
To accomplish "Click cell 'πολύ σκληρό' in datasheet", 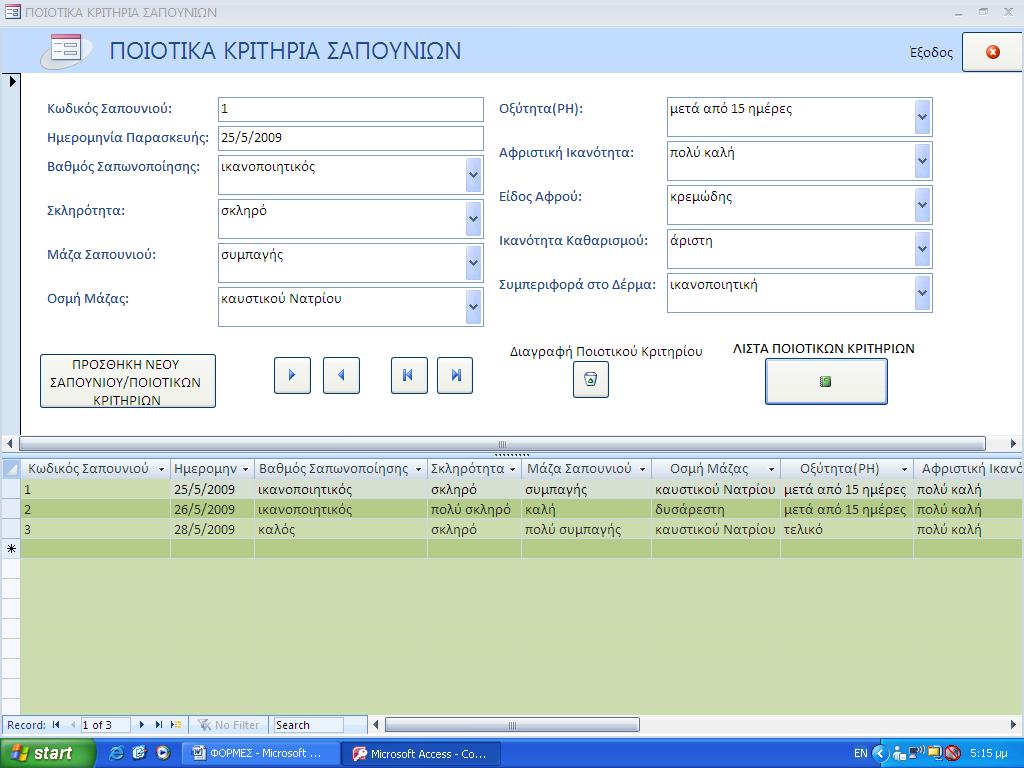I will 474,509.
